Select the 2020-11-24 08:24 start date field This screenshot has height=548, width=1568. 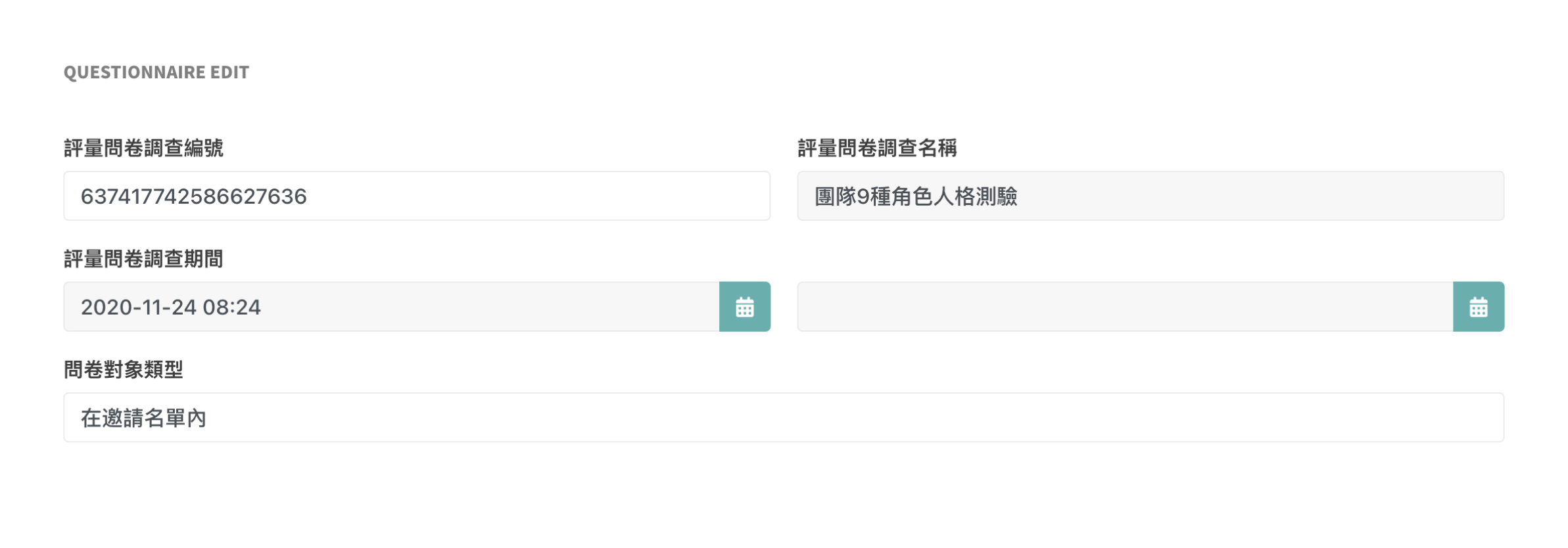(391, 307)
